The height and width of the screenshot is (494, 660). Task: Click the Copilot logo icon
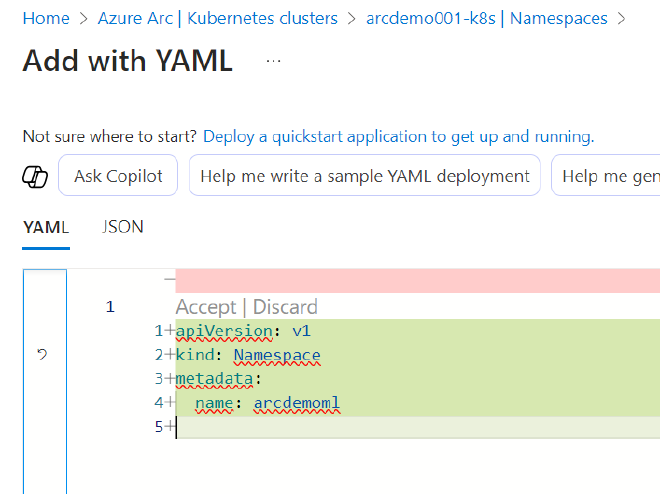coord(35,177)
